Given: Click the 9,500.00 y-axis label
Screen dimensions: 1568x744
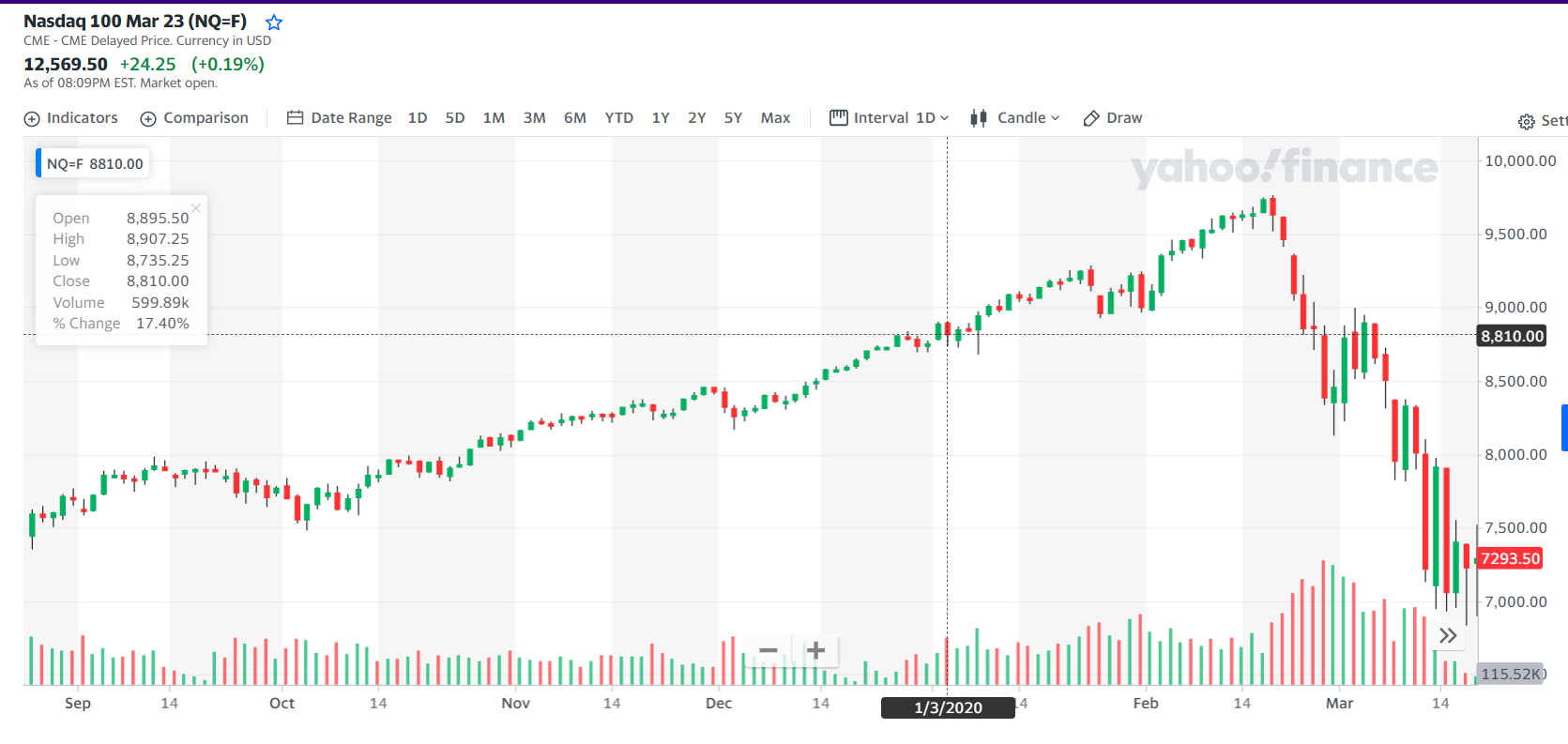Looking at the screenshot, I should [1515, 234].
